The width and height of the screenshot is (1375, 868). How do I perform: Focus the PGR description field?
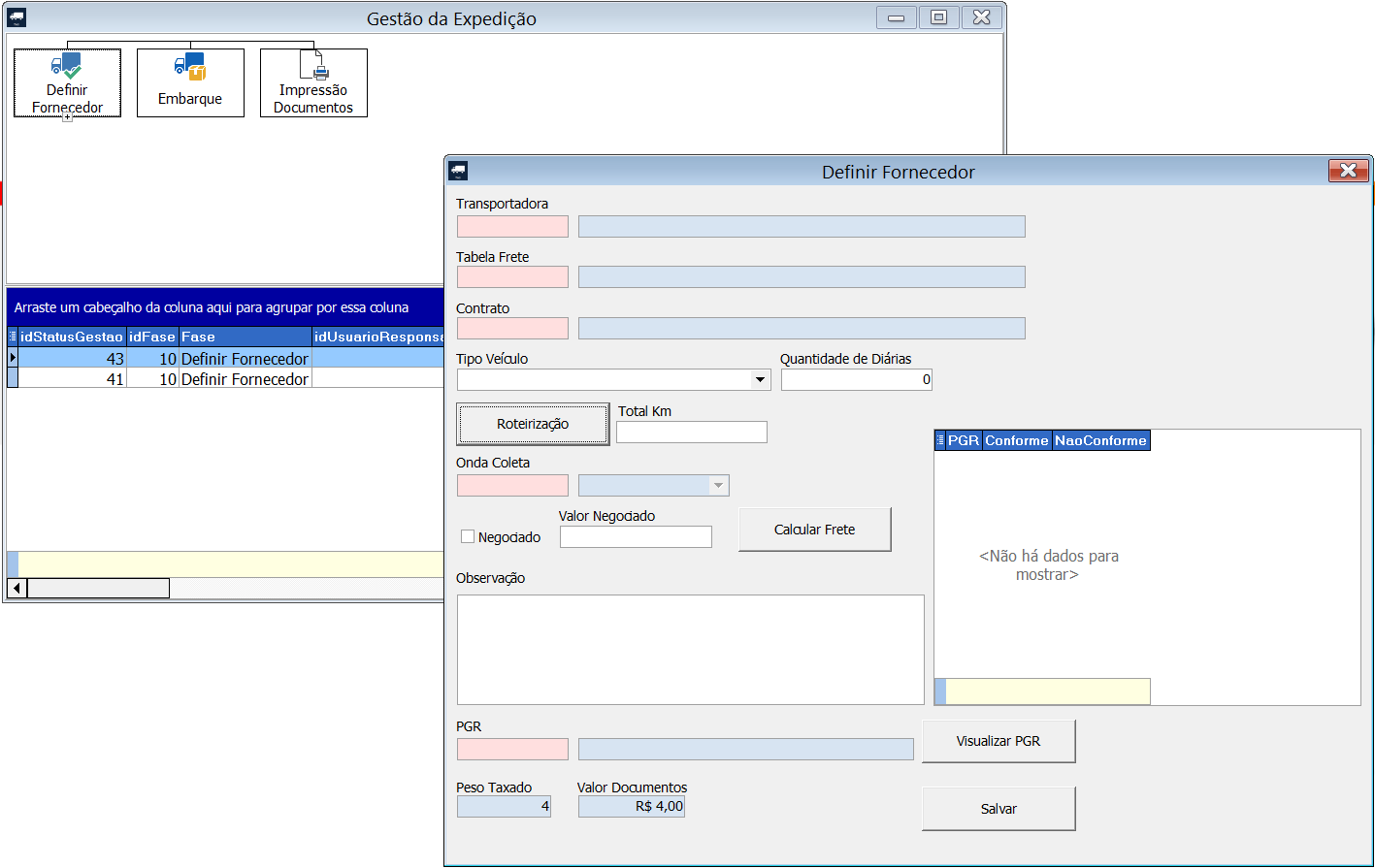[x=746, y=749]
